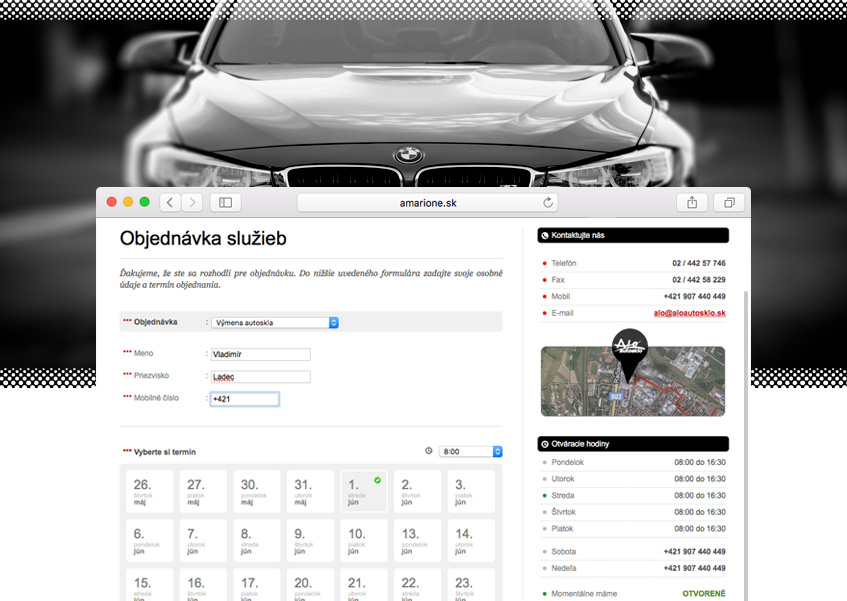Click the Streda opening hours row
847x601 pixels.
634,495
